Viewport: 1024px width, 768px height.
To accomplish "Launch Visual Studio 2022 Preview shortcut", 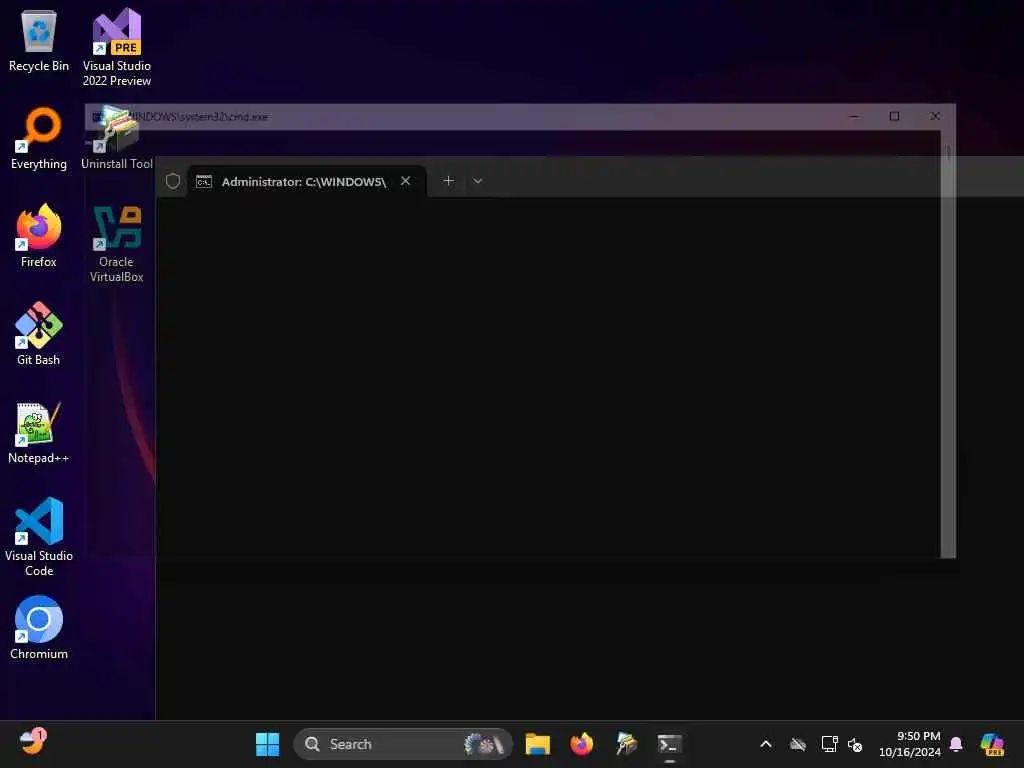I will [x=117, y=47].
